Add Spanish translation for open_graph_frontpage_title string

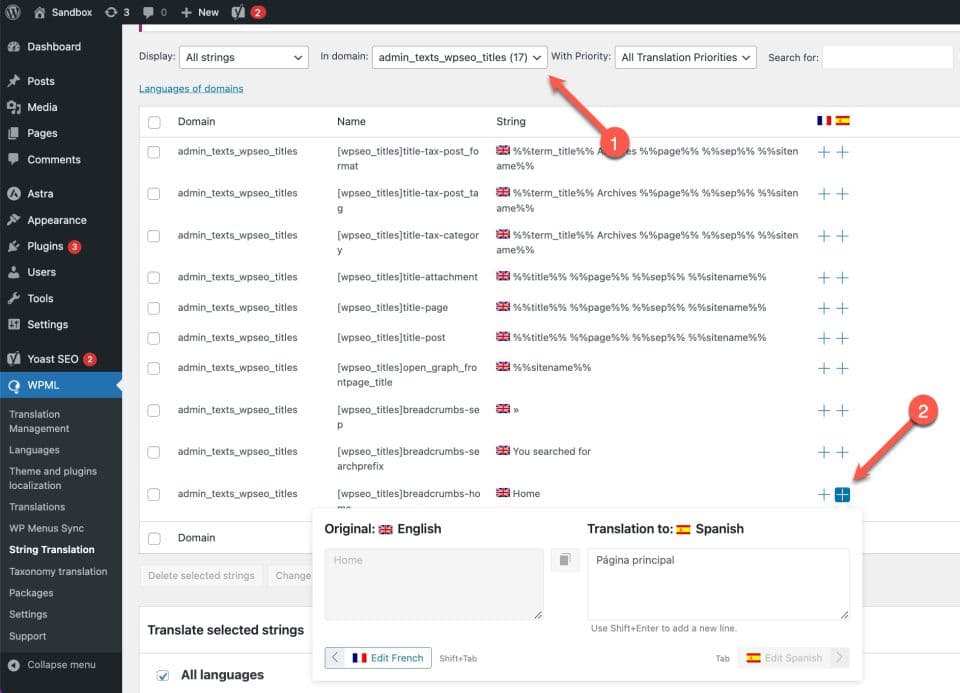842,368
